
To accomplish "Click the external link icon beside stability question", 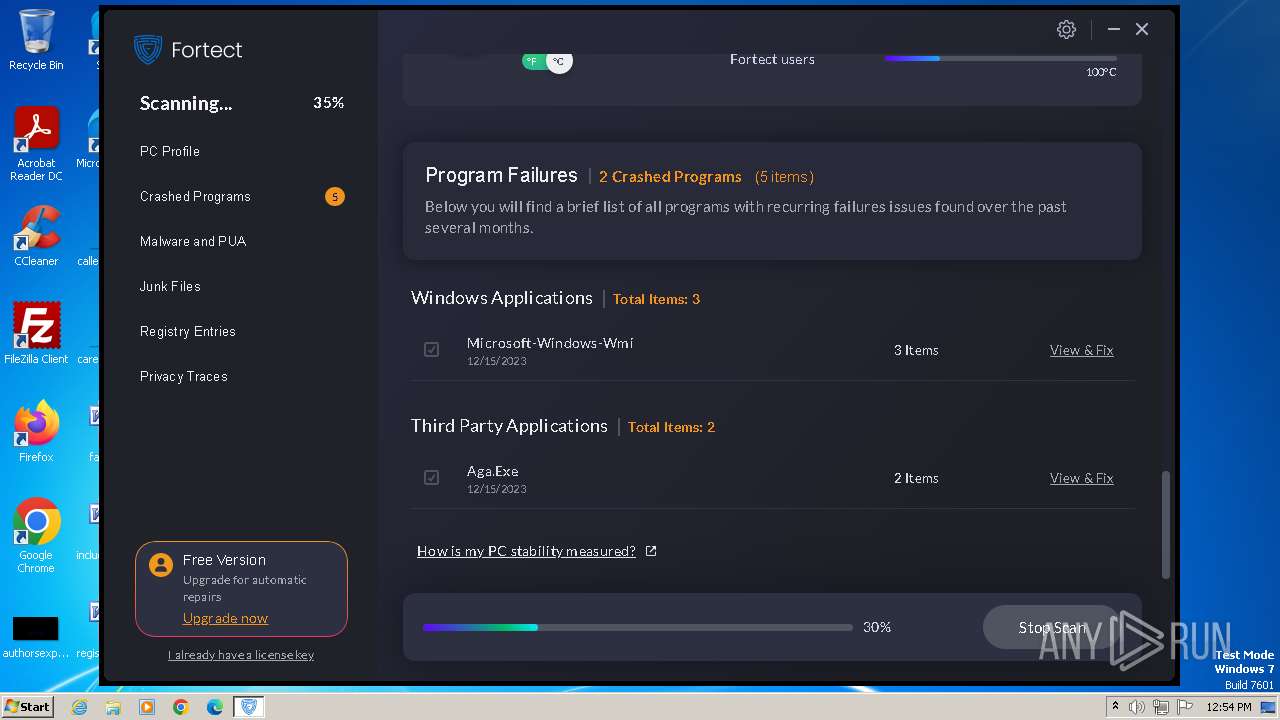I will [651, 551].
